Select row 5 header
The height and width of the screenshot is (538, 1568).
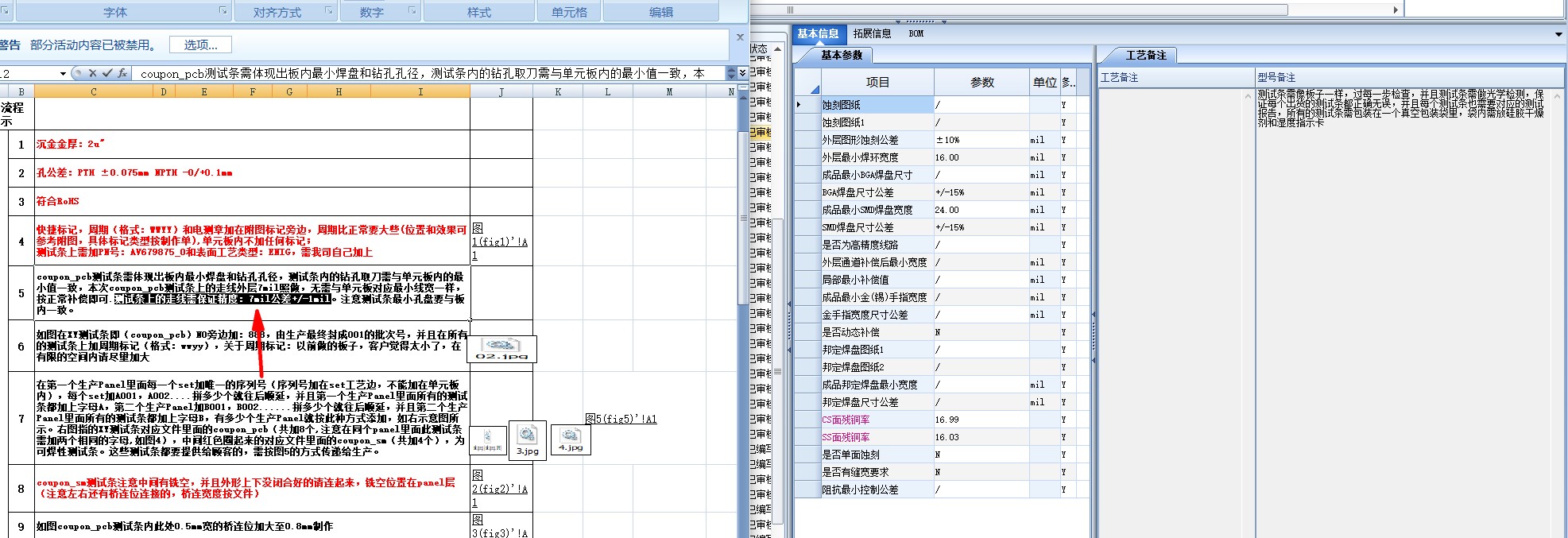click(21, 293)
